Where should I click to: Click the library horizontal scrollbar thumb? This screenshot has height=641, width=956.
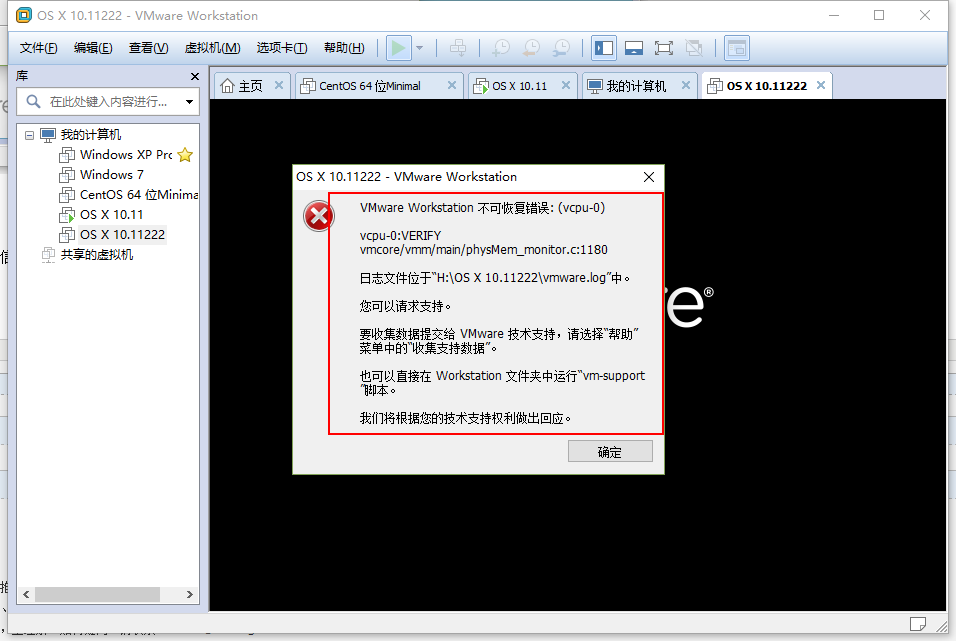click(98, 594)
